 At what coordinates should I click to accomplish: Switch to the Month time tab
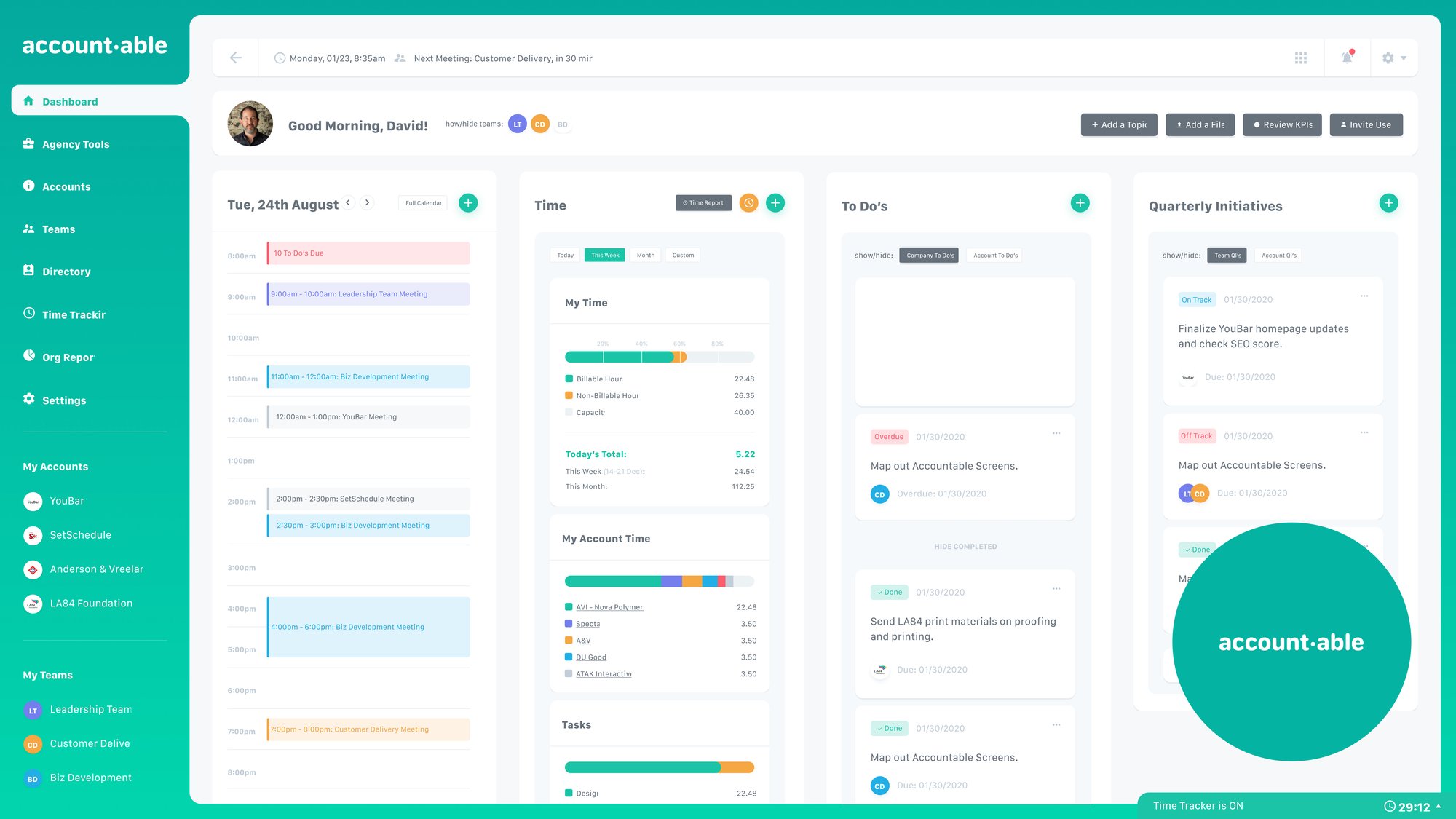click(645, 256)
